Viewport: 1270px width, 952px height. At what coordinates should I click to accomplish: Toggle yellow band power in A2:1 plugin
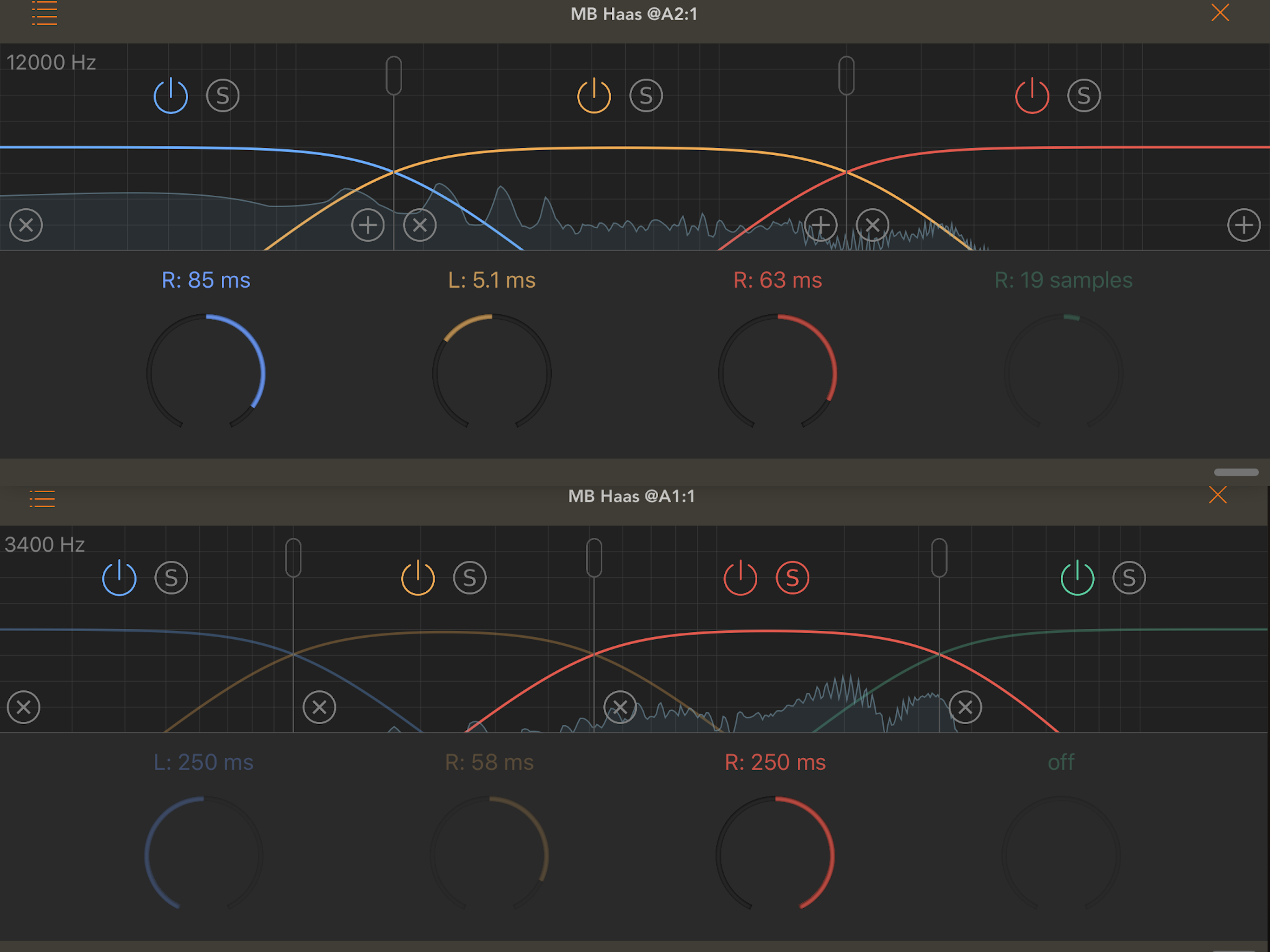click(x=594, y=96)
